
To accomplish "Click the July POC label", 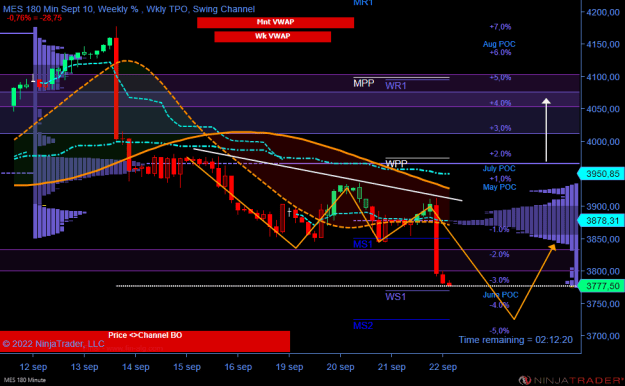I will pos(499,169).
